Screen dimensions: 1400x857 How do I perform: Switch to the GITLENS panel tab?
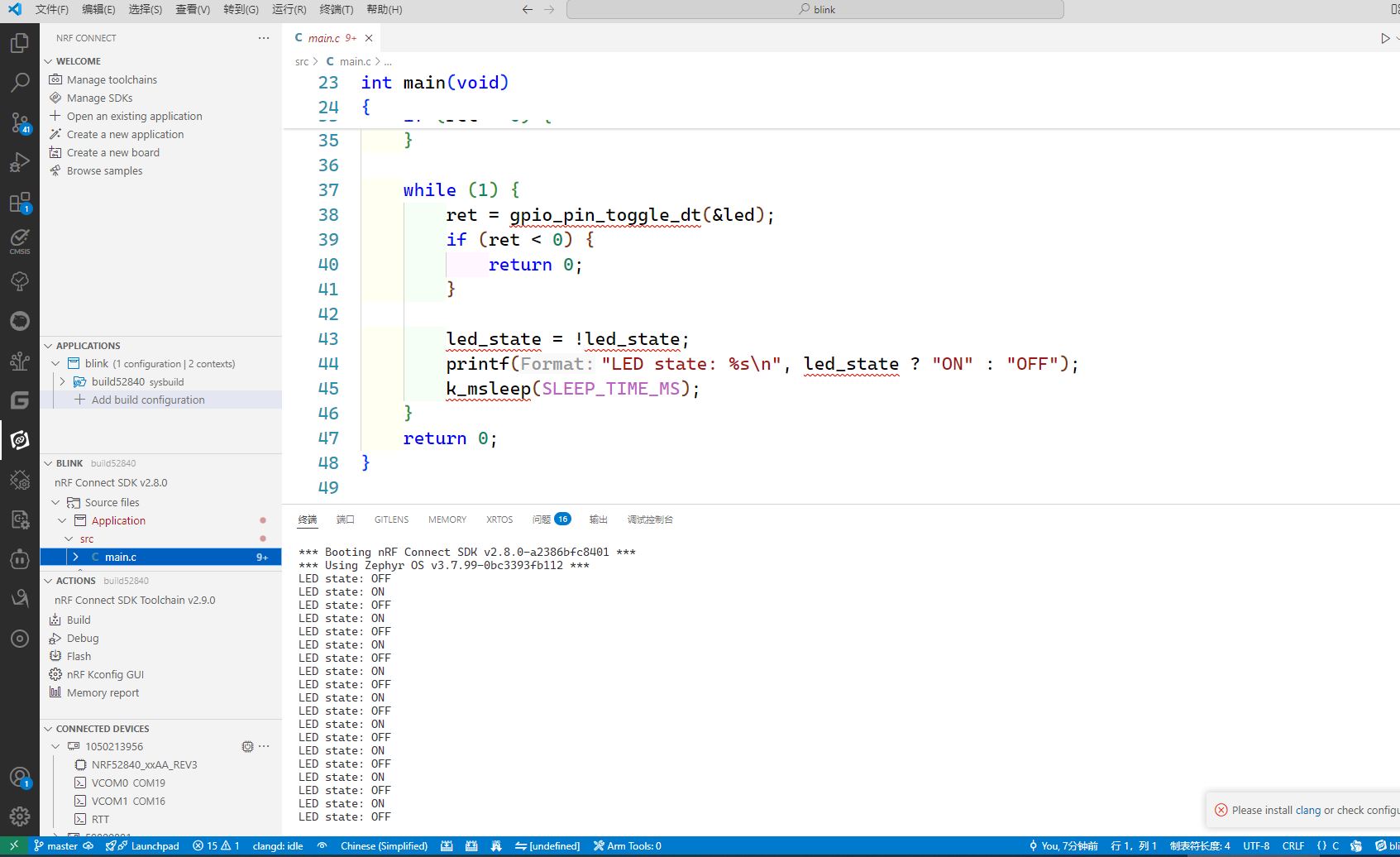click(391, 519)
